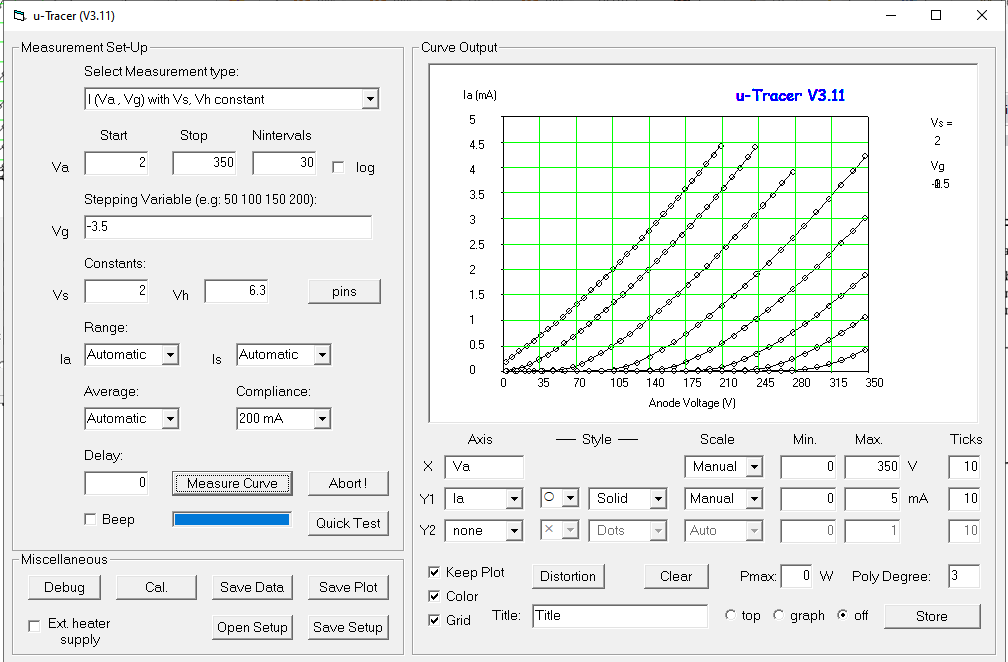1008x662 pixels.
Task: Select the graph title position radio
Action: pos(778,615)
